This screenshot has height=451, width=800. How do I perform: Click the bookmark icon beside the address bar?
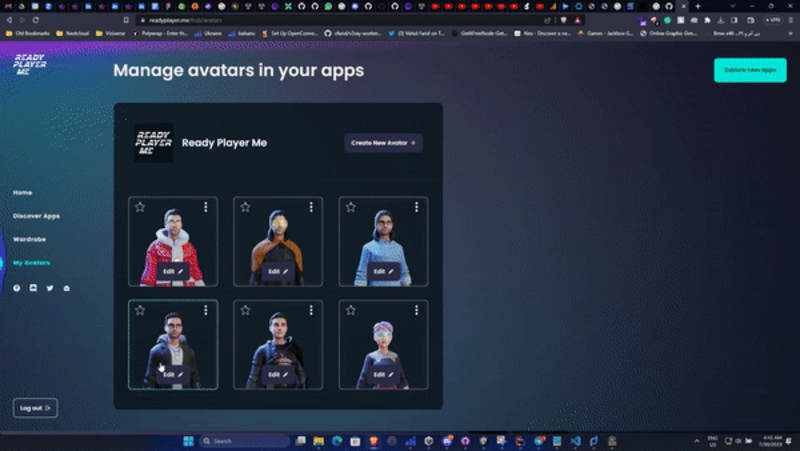[x=126, y=20]
